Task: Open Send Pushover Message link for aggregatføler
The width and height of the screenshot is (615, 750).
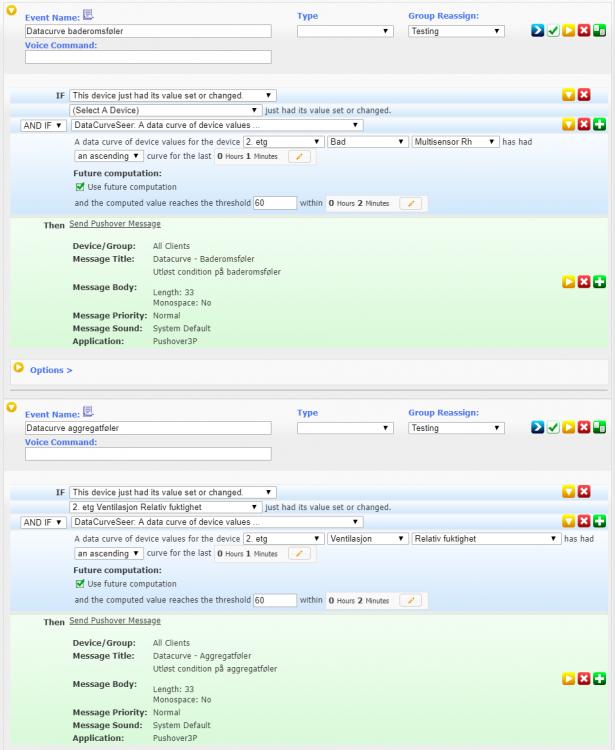Action: click(x=115, y=620)
